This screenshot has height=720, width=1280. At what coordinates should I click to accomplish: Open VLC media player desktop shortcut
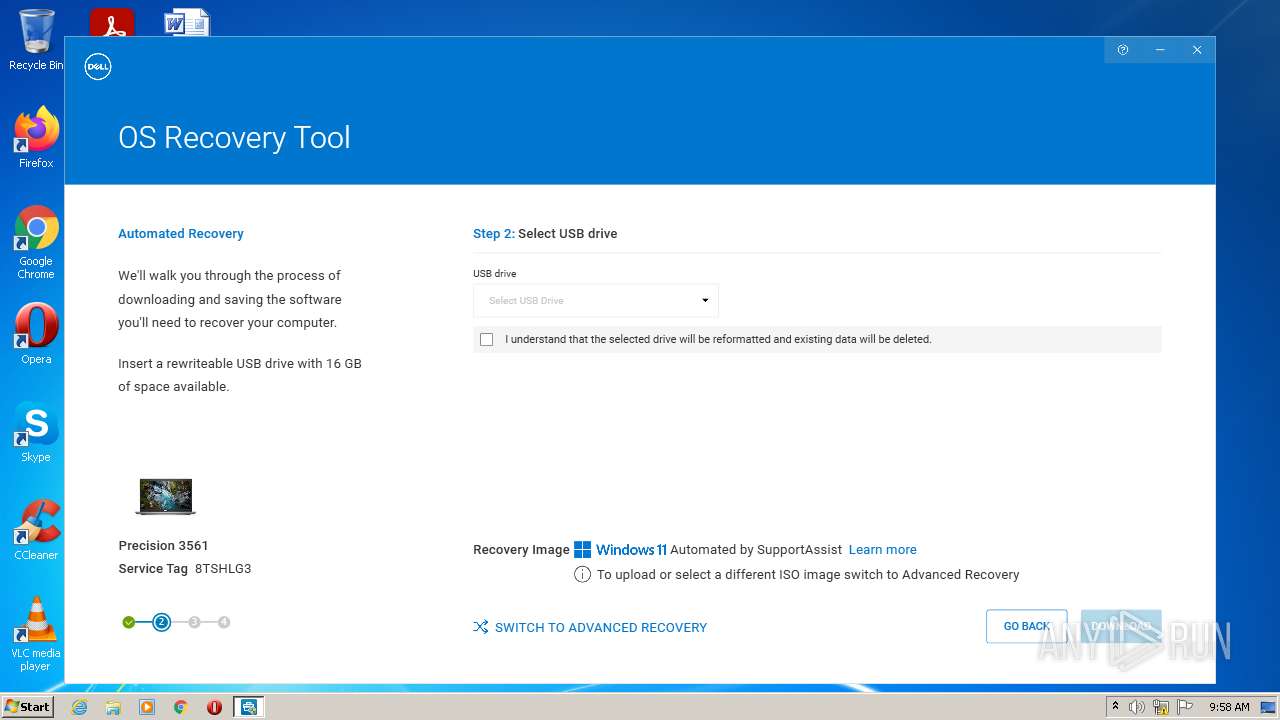[x=36, y=633]
